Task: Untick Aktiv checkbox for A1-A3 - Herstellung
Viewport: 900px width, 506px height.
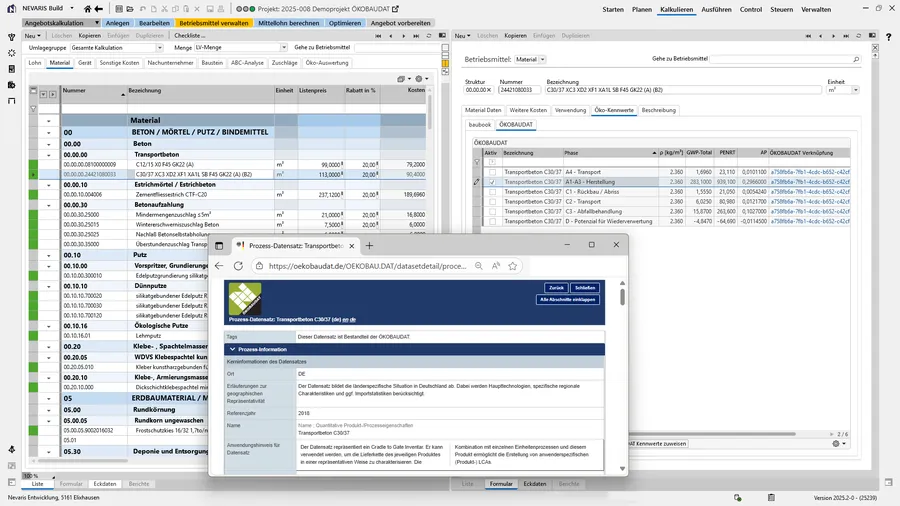Action: coord(492,182)
